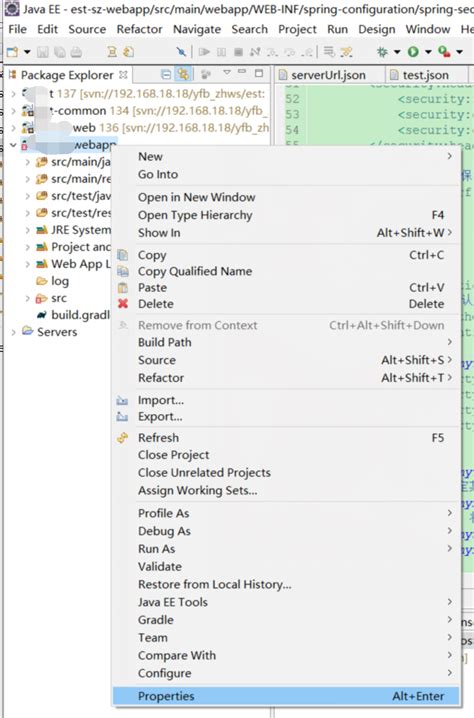
Task: Click the red Delete icon in context menu
Action: pyautogui.click(x=123, y=304)
